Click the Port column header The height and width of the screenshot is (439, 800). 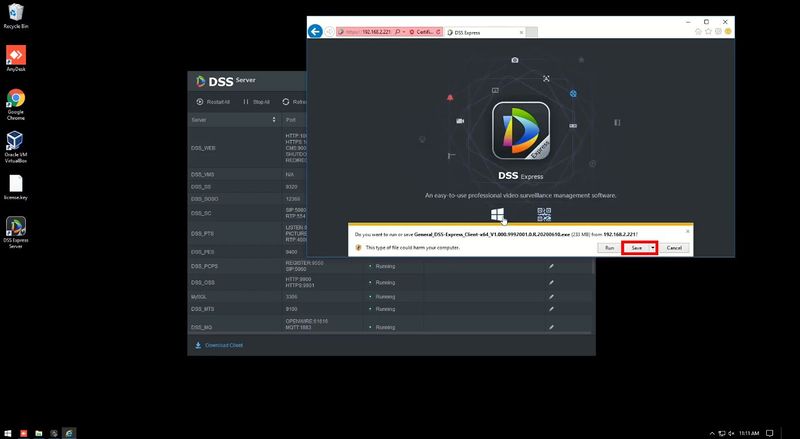(x=291, y=119)
